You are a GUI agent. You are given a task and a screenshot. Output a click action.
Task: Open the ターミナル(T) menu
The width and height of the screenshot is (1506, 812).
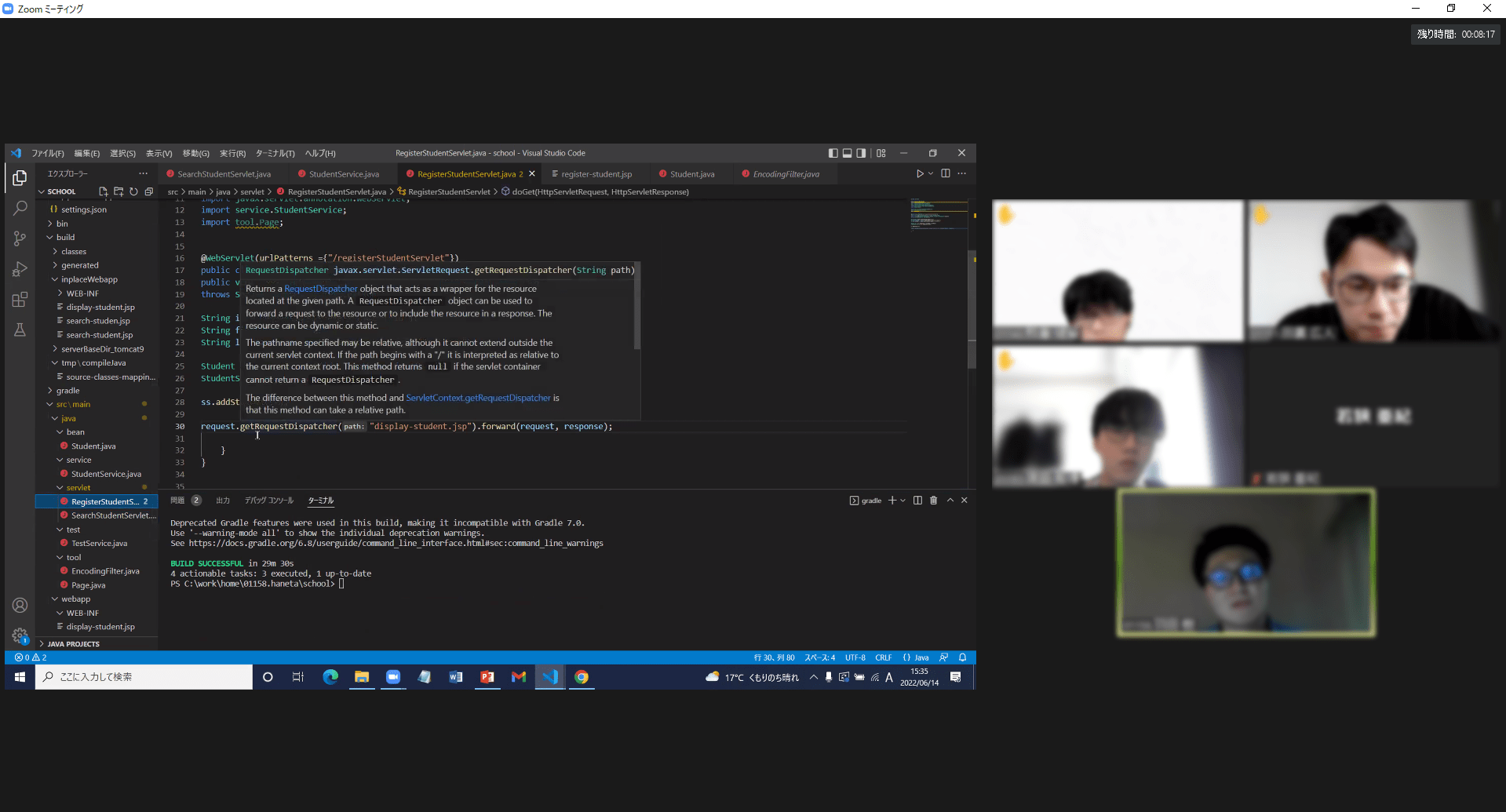[275, 153]
